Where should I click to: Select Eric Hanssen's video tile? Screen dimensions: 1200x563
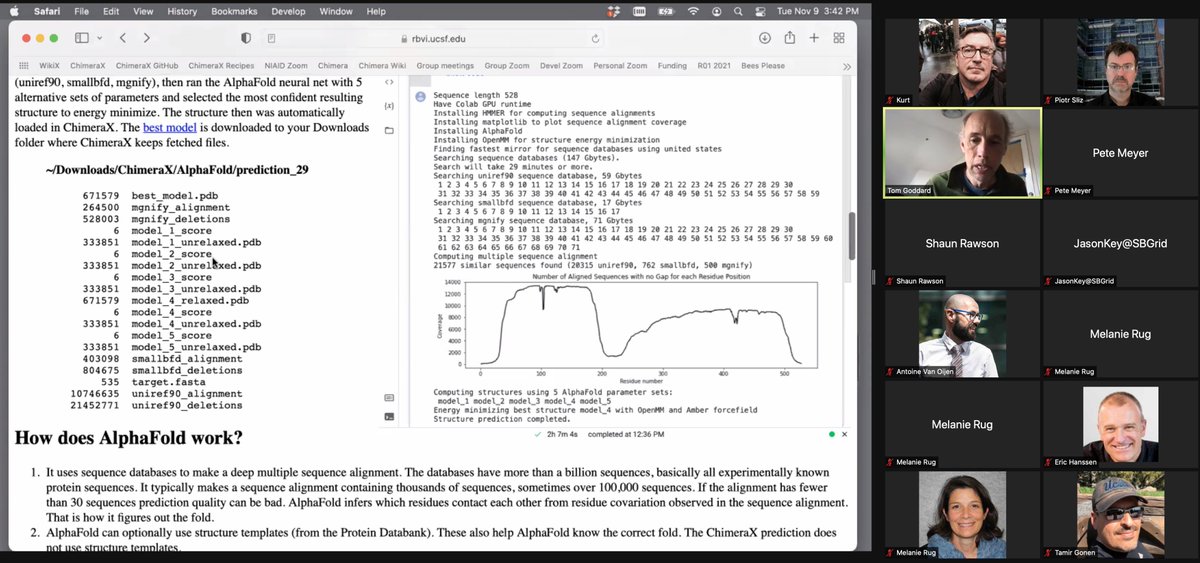pos(1121,424)
